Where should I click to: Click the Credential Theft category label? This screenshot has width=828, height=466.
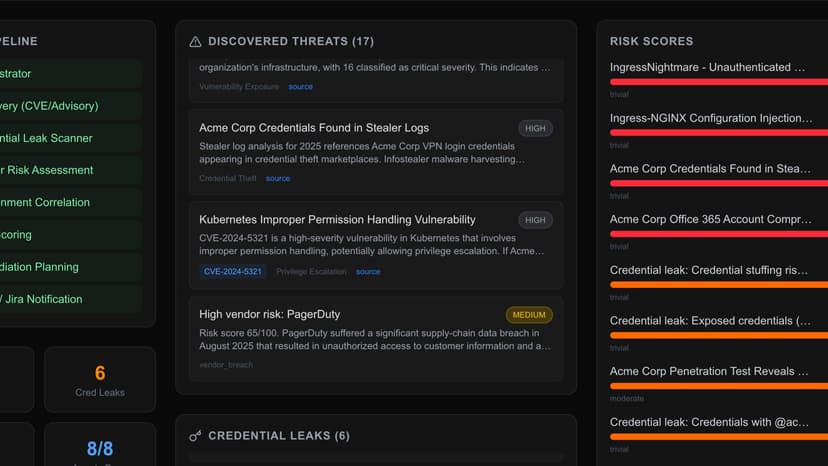click(x=228, y=179)
